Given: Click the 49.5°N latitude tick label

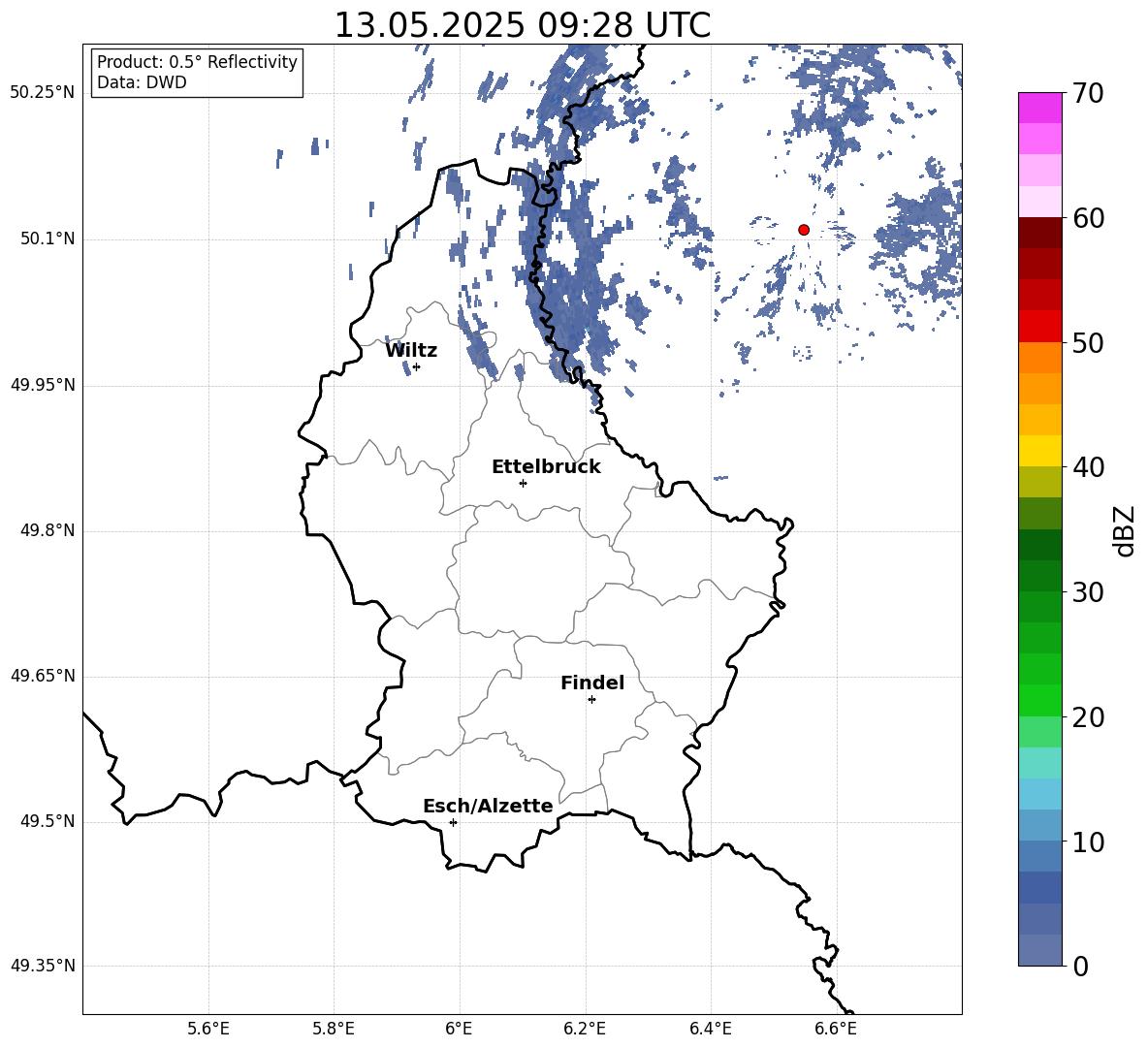Looking at the screenshot, I should pos(48,821).
